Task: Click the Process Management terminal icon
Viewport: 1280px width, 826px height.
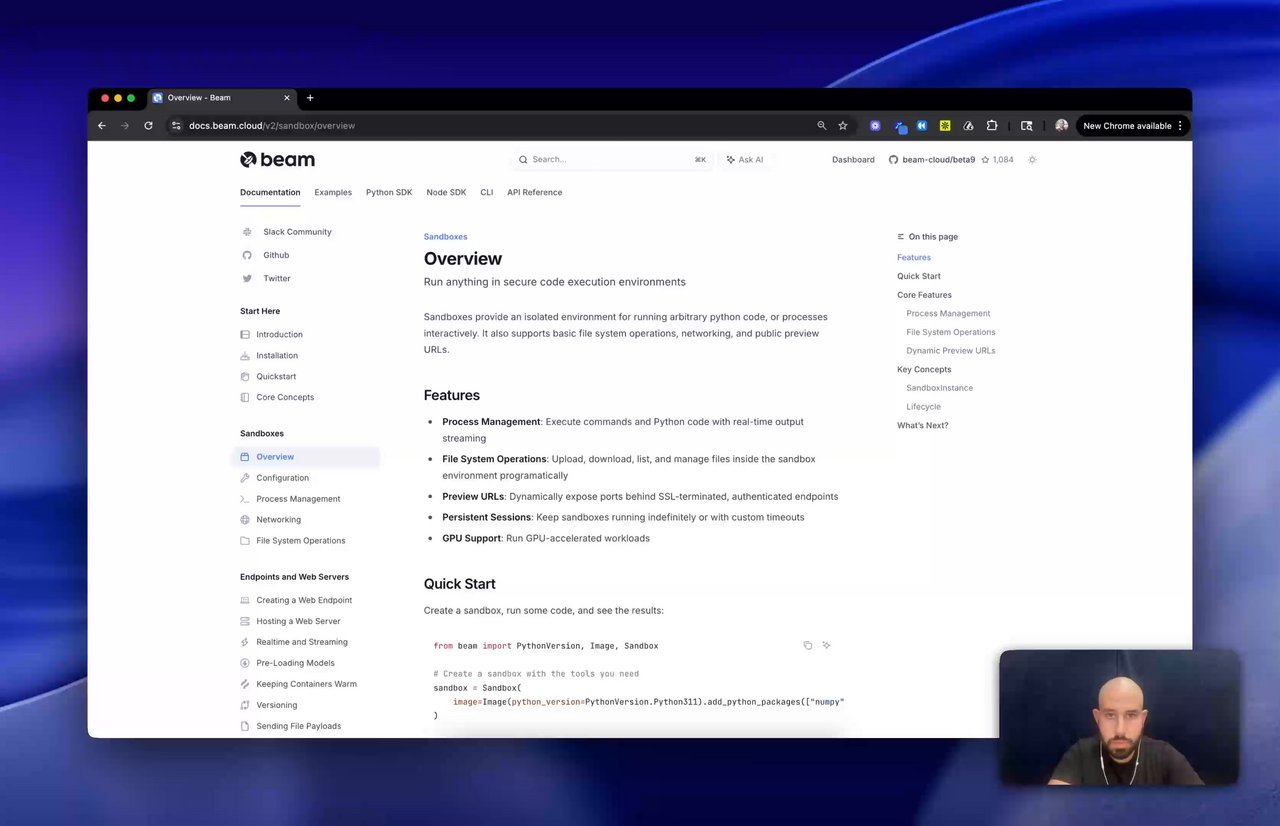Action: [246, 499]
